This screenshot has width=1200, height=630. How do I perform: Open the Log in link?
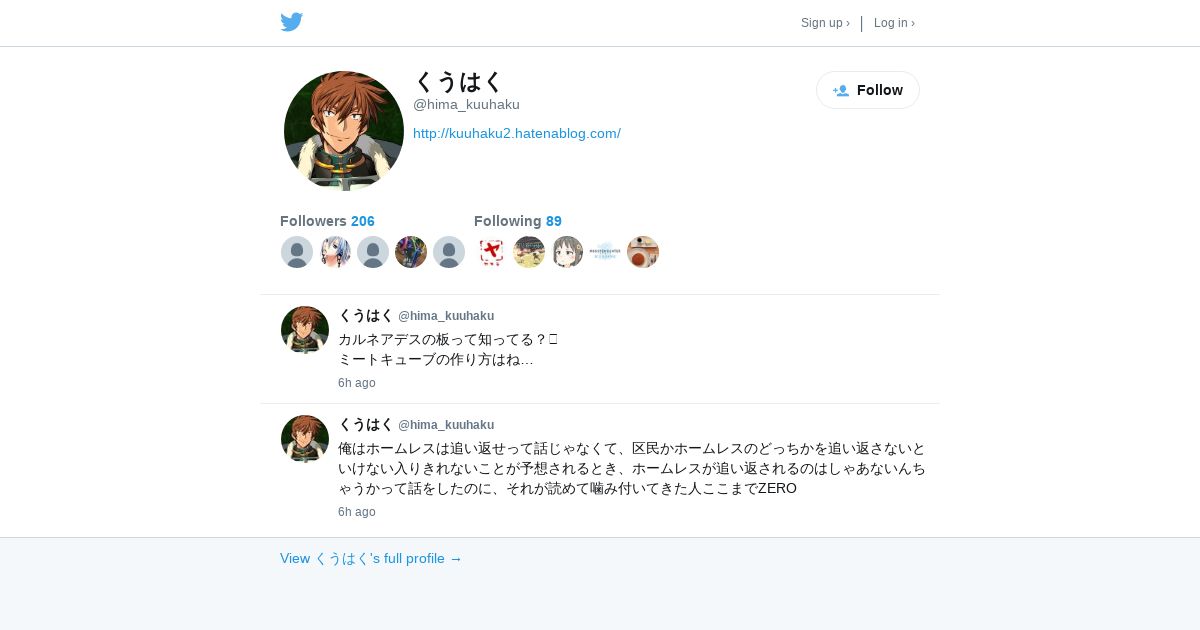tap(894, 23)
